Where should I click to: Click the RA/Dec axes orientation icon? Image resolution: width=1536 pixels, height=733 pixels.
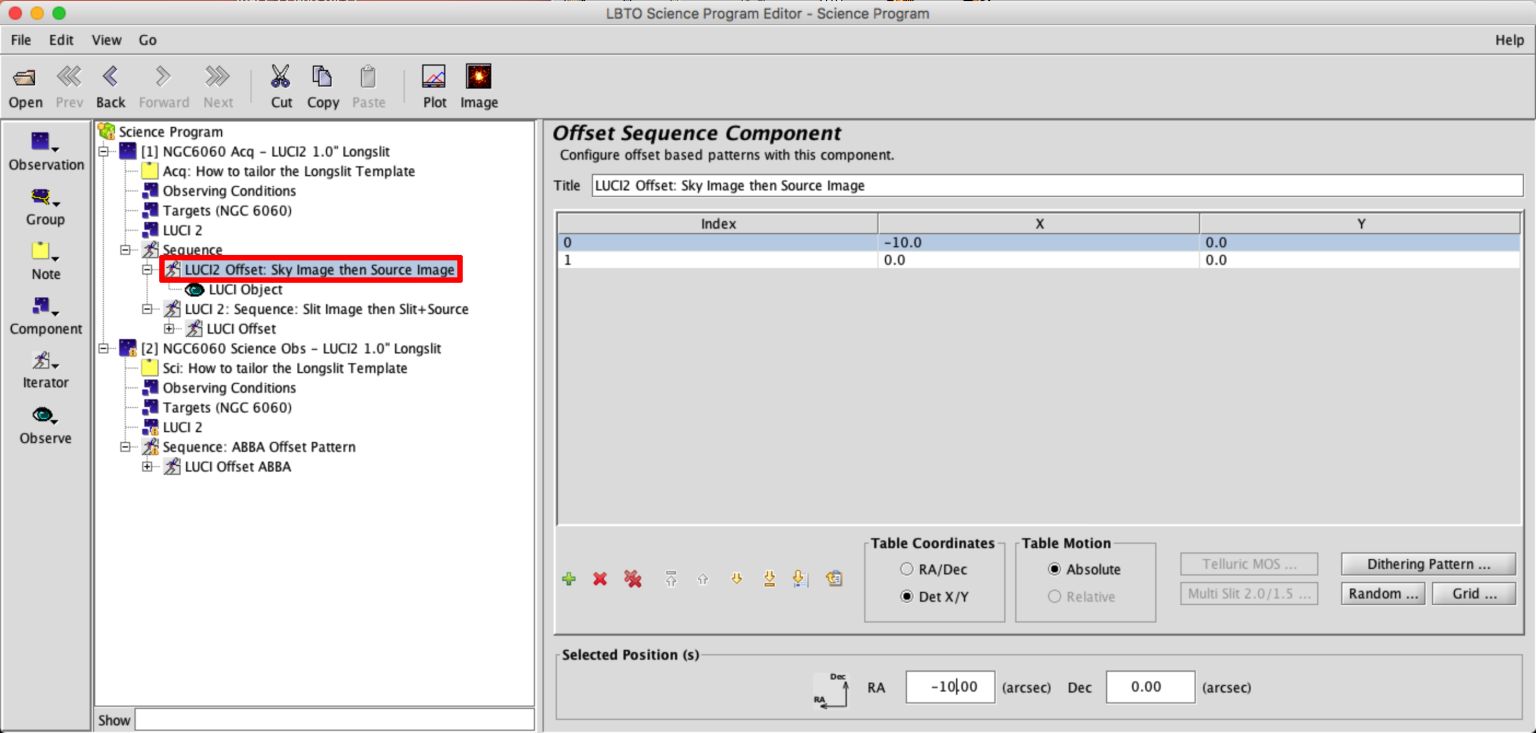(x=831, y=691)
